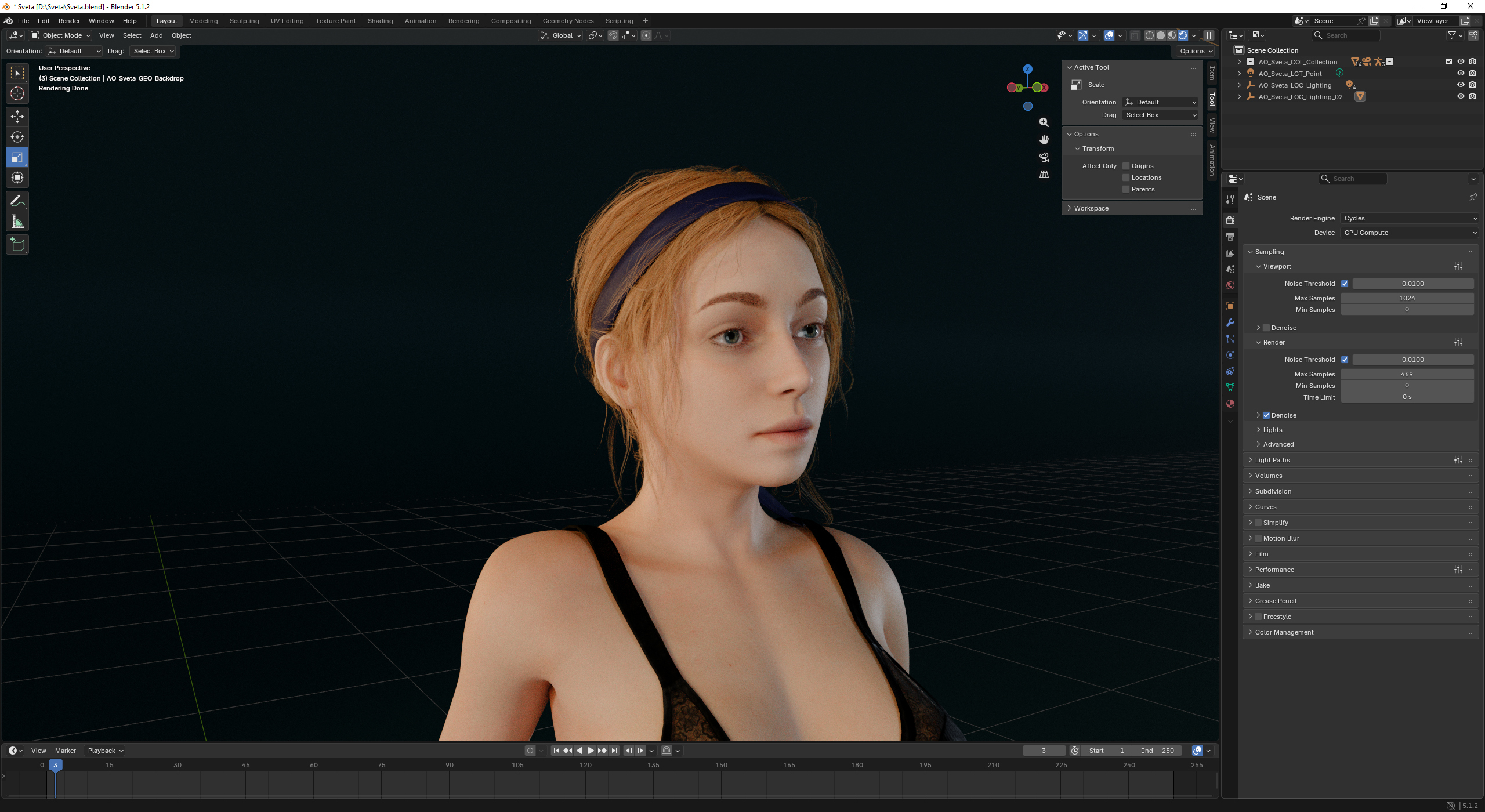Enable Viewport Denoise checkbox

(1266, 328)
